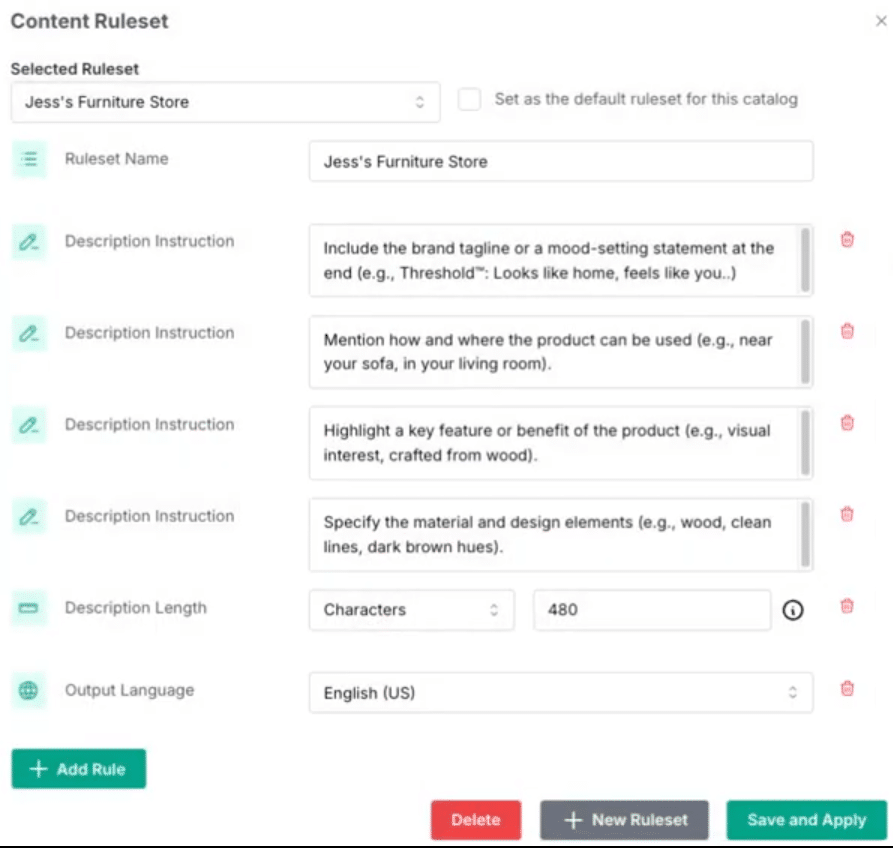Click the Add Rule button

pos(79,769)
